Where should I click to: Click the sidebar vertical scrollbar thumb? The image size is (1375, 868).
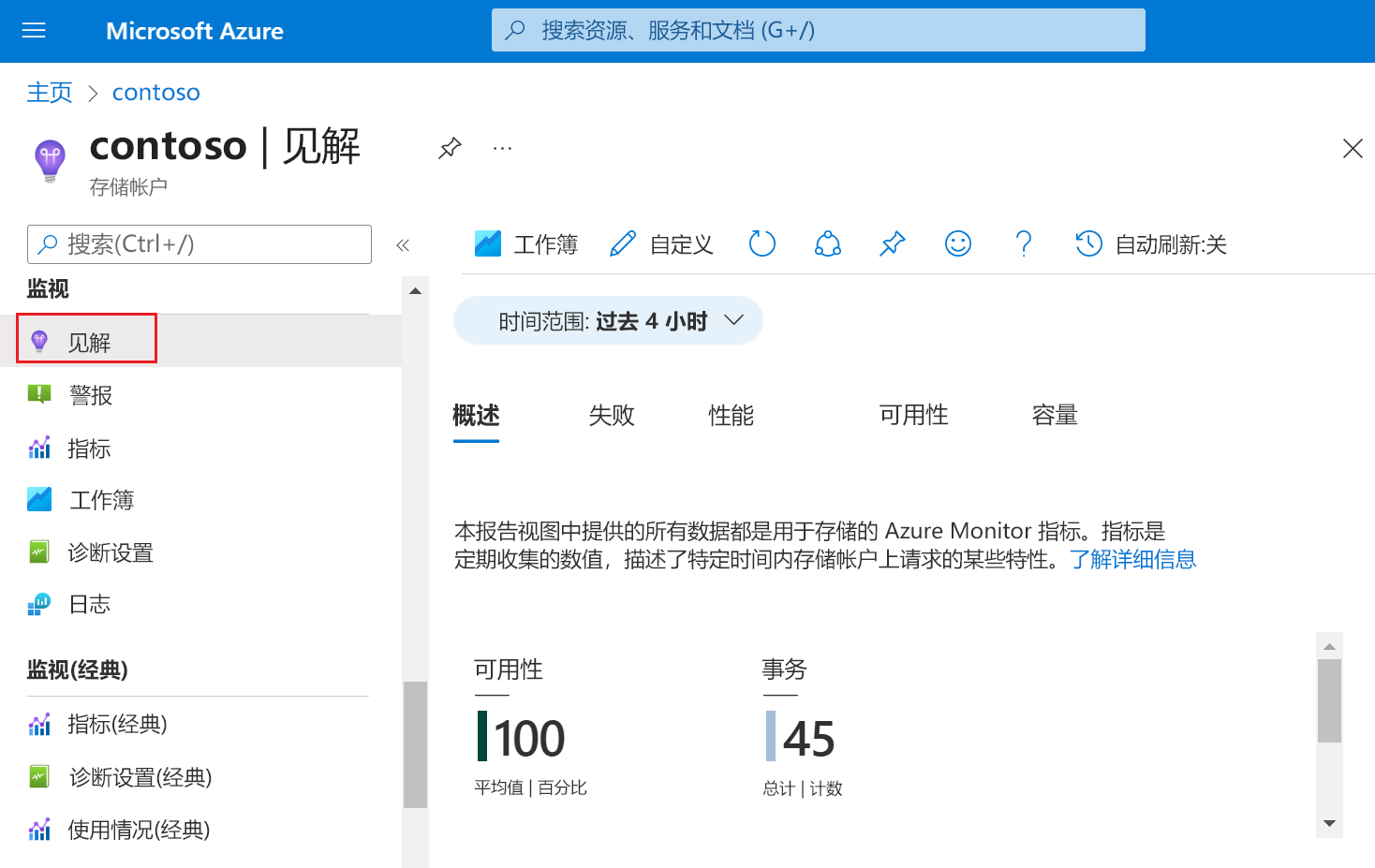coord(415,744)
